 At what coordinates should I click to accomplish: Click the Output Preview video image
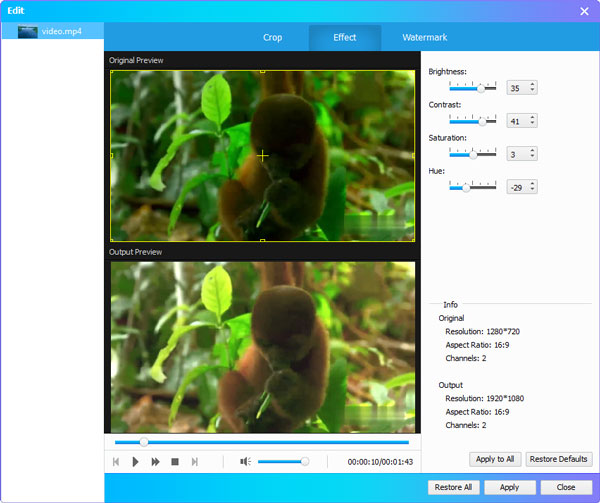pos(263,347)
